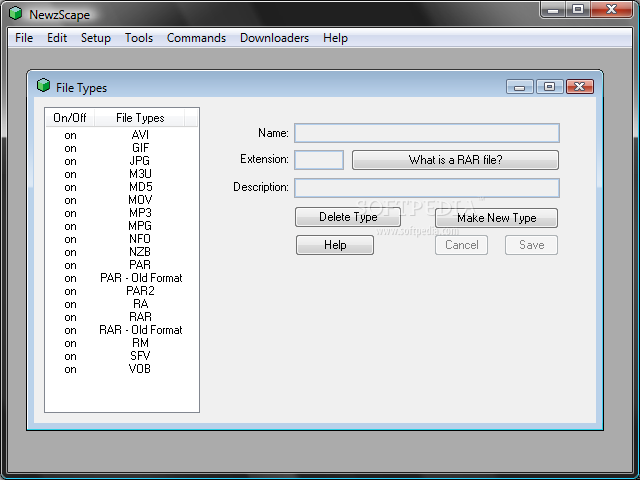
Task: Open the Commands menu
Action: (196, 38)
